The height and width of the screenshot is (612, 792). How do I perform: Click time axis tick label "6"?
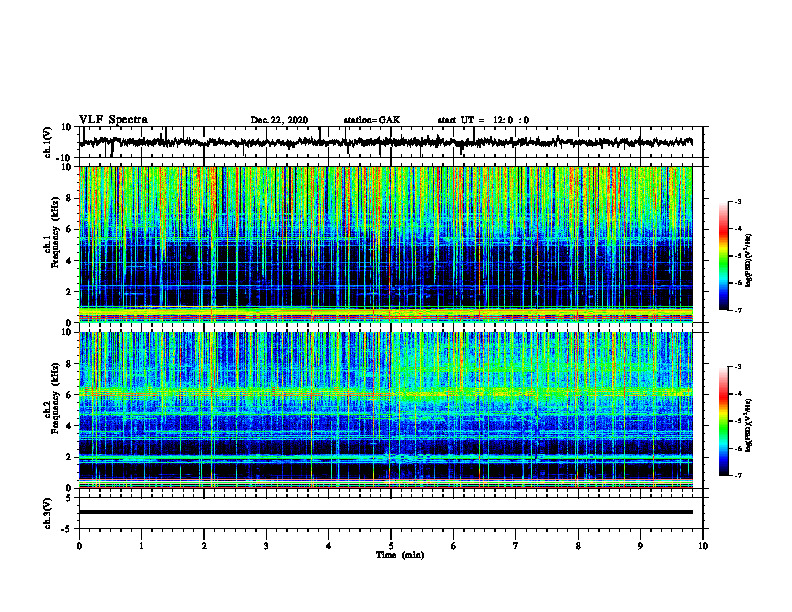pos(454,546)
